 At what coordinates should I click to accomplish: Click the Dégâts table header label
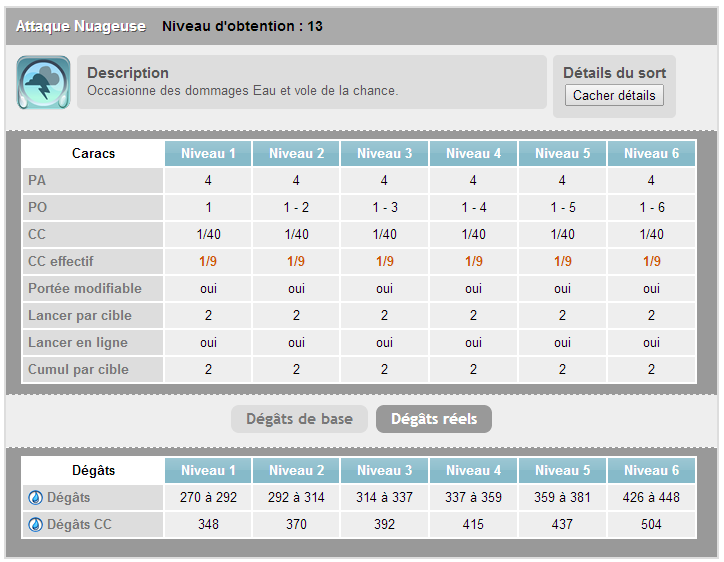[93, 471]
